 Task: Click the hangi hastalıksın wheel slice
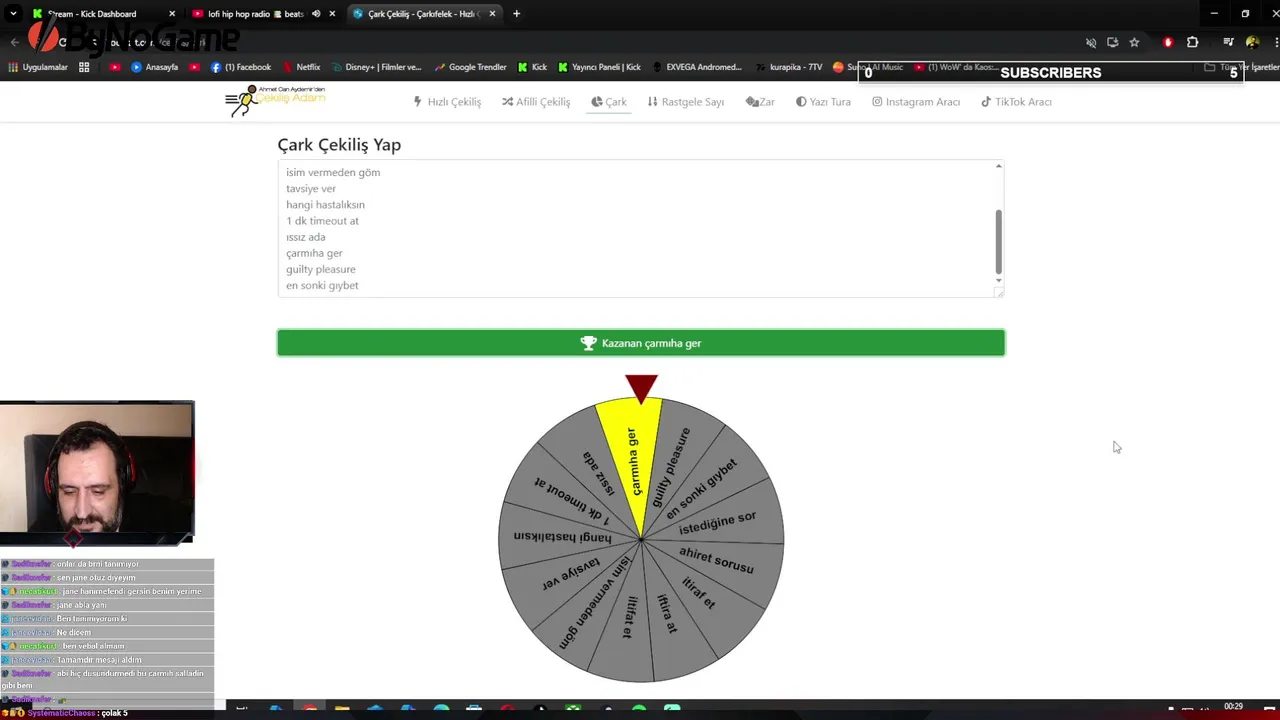pos(562,537)
